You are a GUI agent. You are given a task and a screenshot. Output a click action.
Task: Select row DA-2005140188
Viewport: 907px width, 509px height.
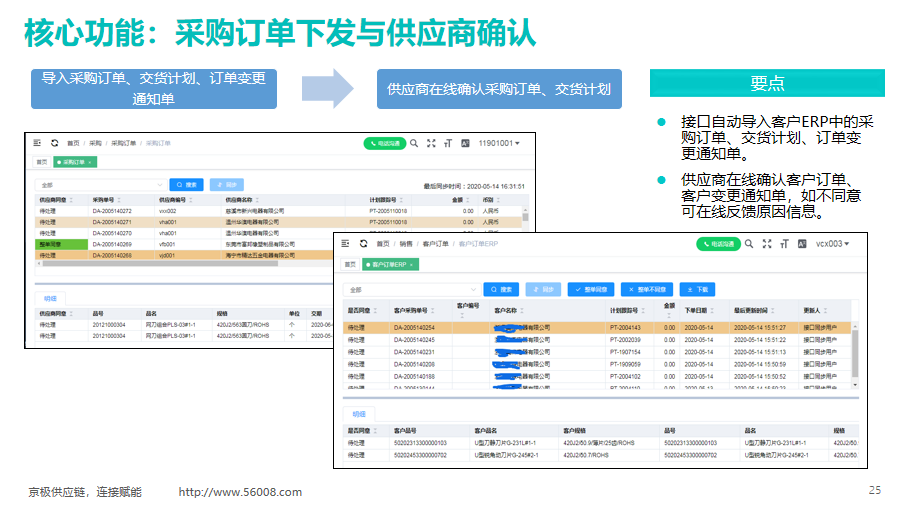tap(597, 377)
